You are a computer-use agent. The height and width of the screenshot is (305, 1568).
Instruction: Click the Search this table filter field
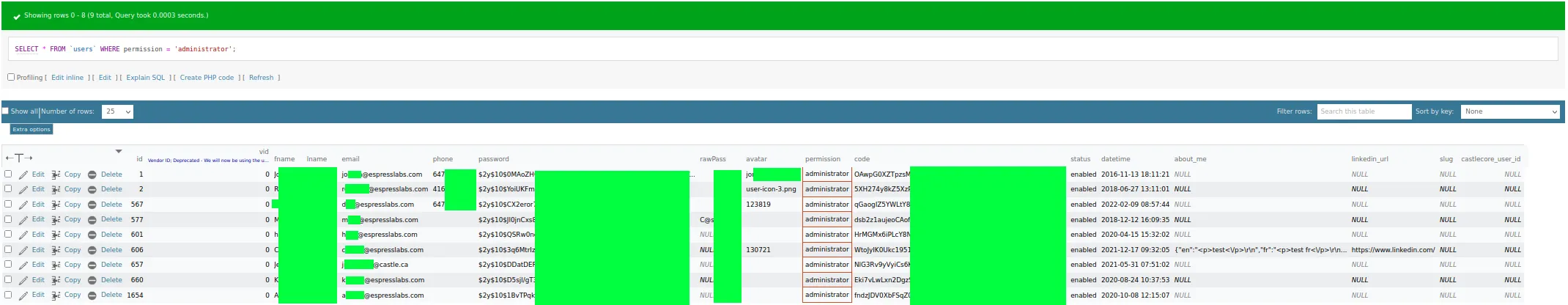click(x=1364, y=111)
